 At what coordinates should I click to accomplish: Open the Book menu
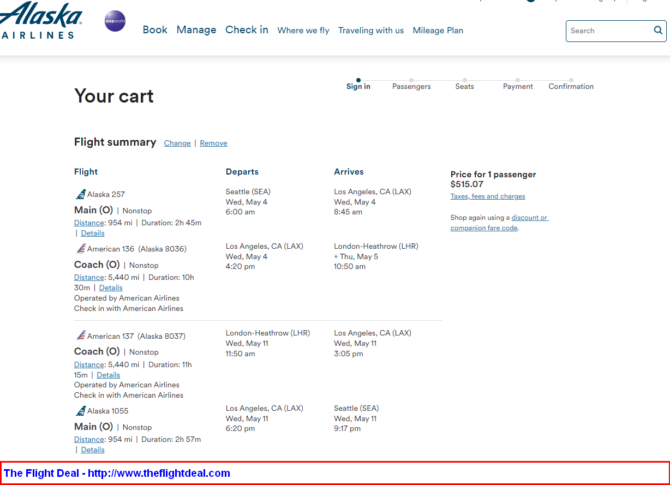pos(155,30)
